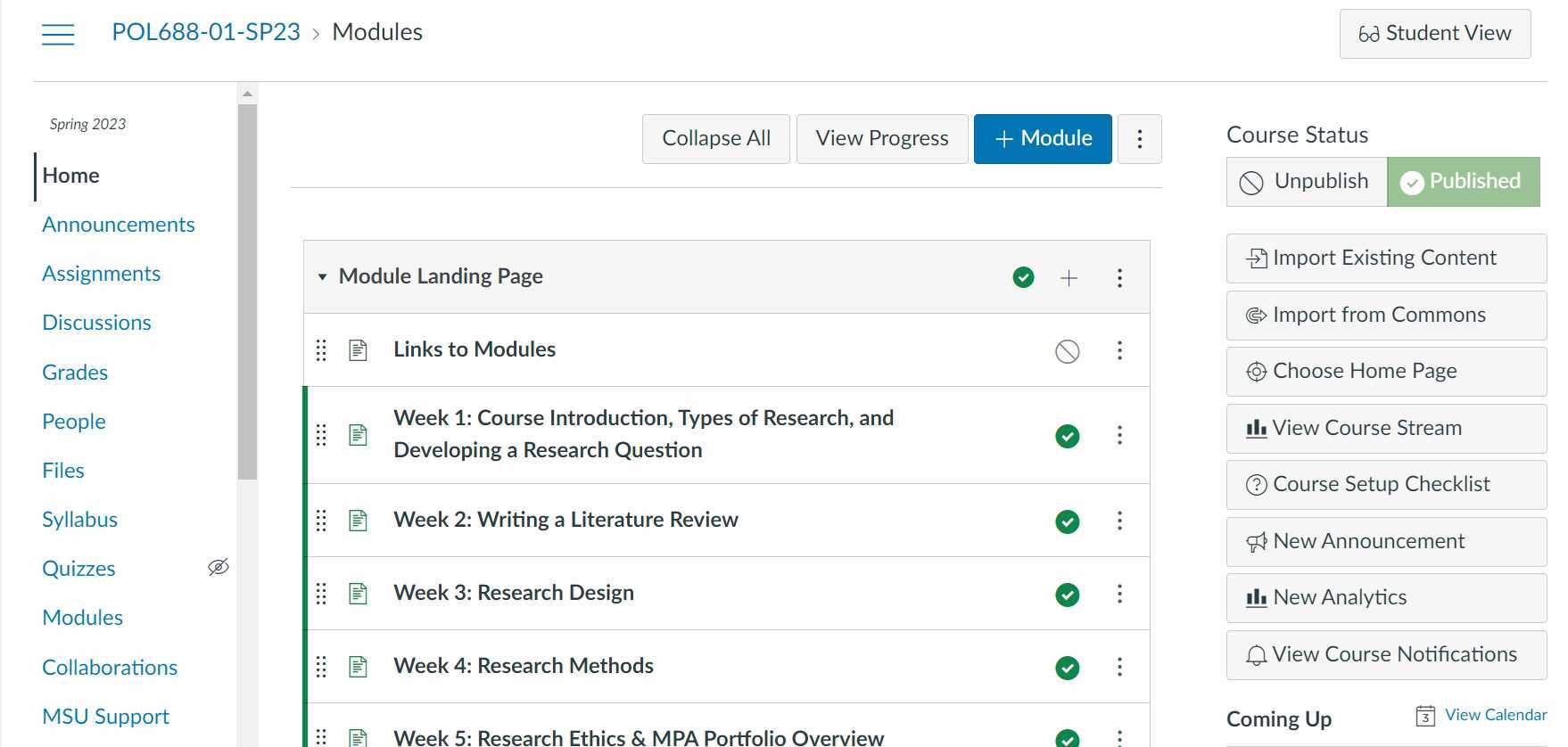Image resolution: width=1568 pixels, height=747 pixels.
Task: Open kebab options for Module Landing Page header
Action: (1119, 278)
